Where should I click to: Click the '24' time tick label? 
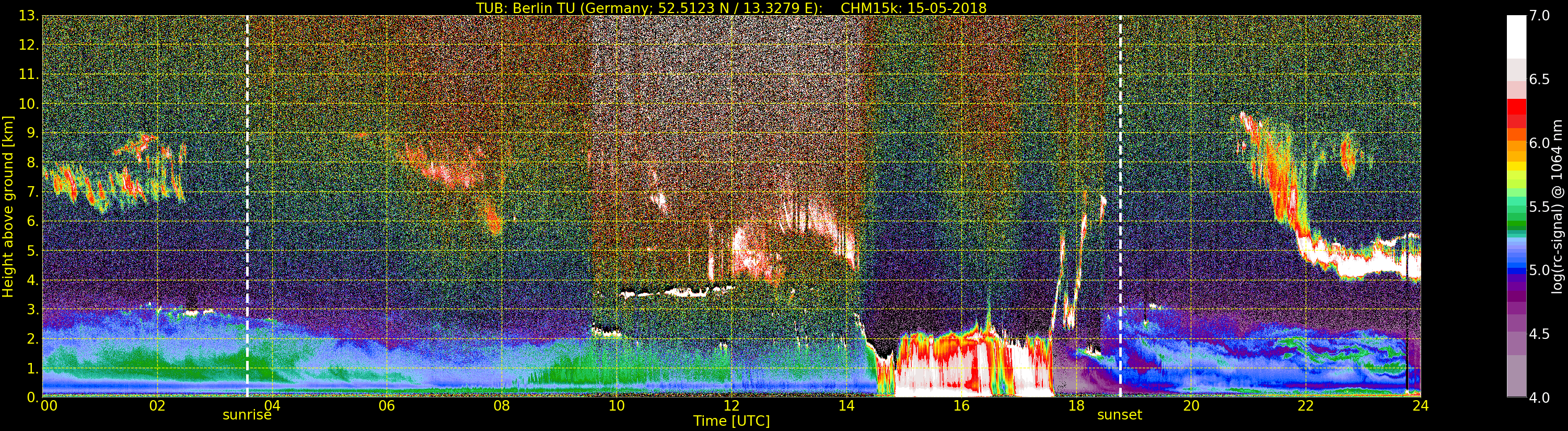1420,405
